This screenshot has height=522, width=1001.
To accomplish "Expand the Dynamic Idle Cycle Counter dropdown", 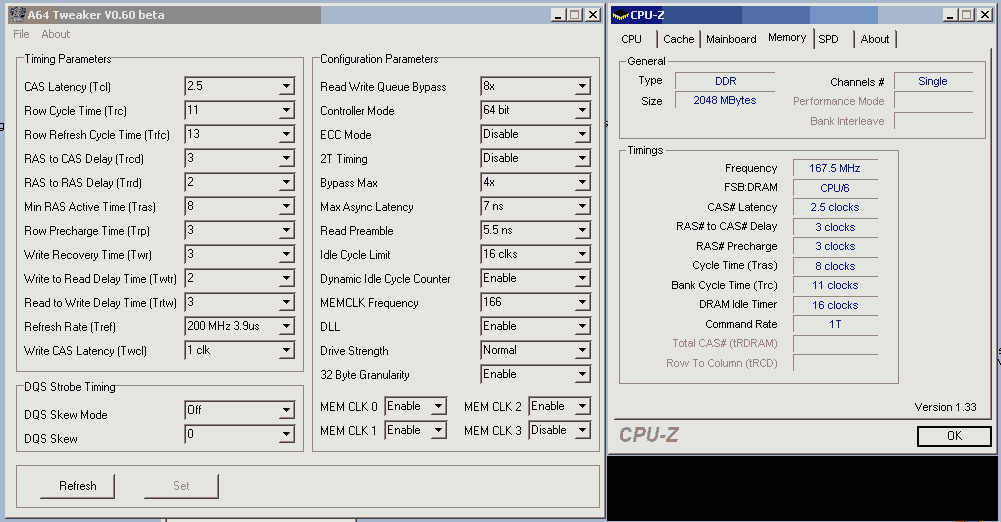I will (x=582, y=278).
